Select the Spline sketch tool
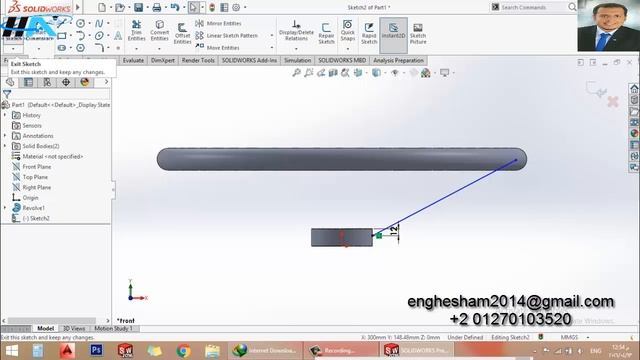Image resolution: width=640 pixels, height=360 pixels. (99, 24)
